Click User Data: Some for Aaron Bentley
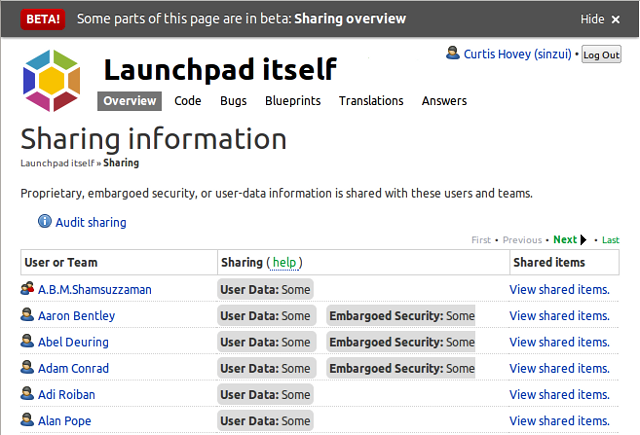The width and height of the screenshot is (640, 435). coord(267,316)
